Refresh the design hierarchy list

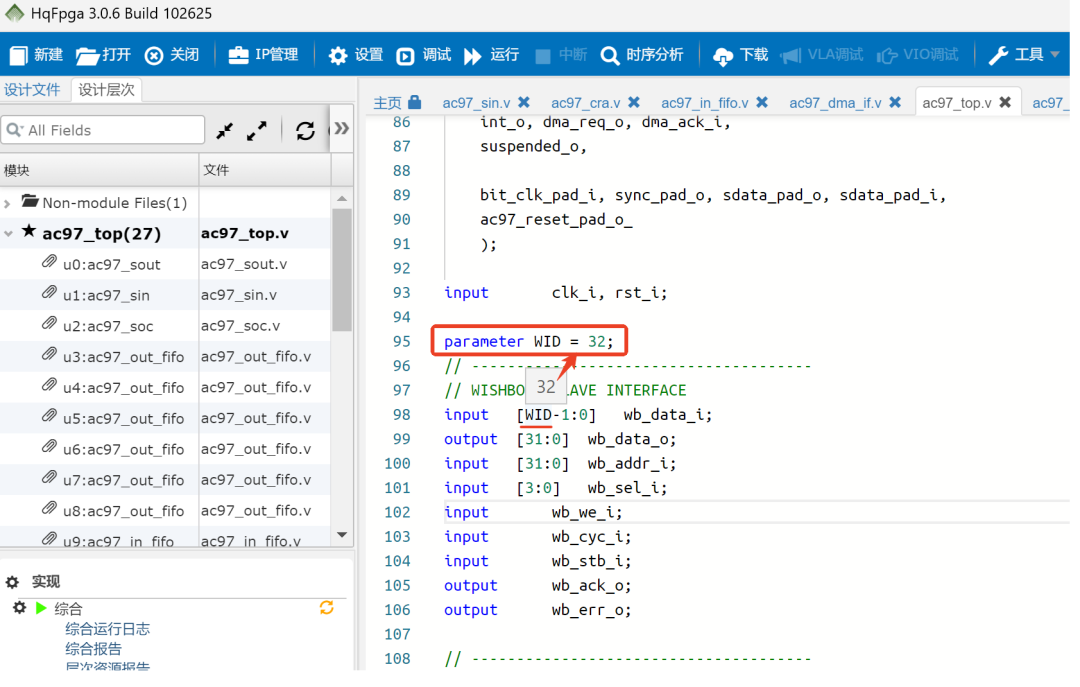[x=305, y=130]
